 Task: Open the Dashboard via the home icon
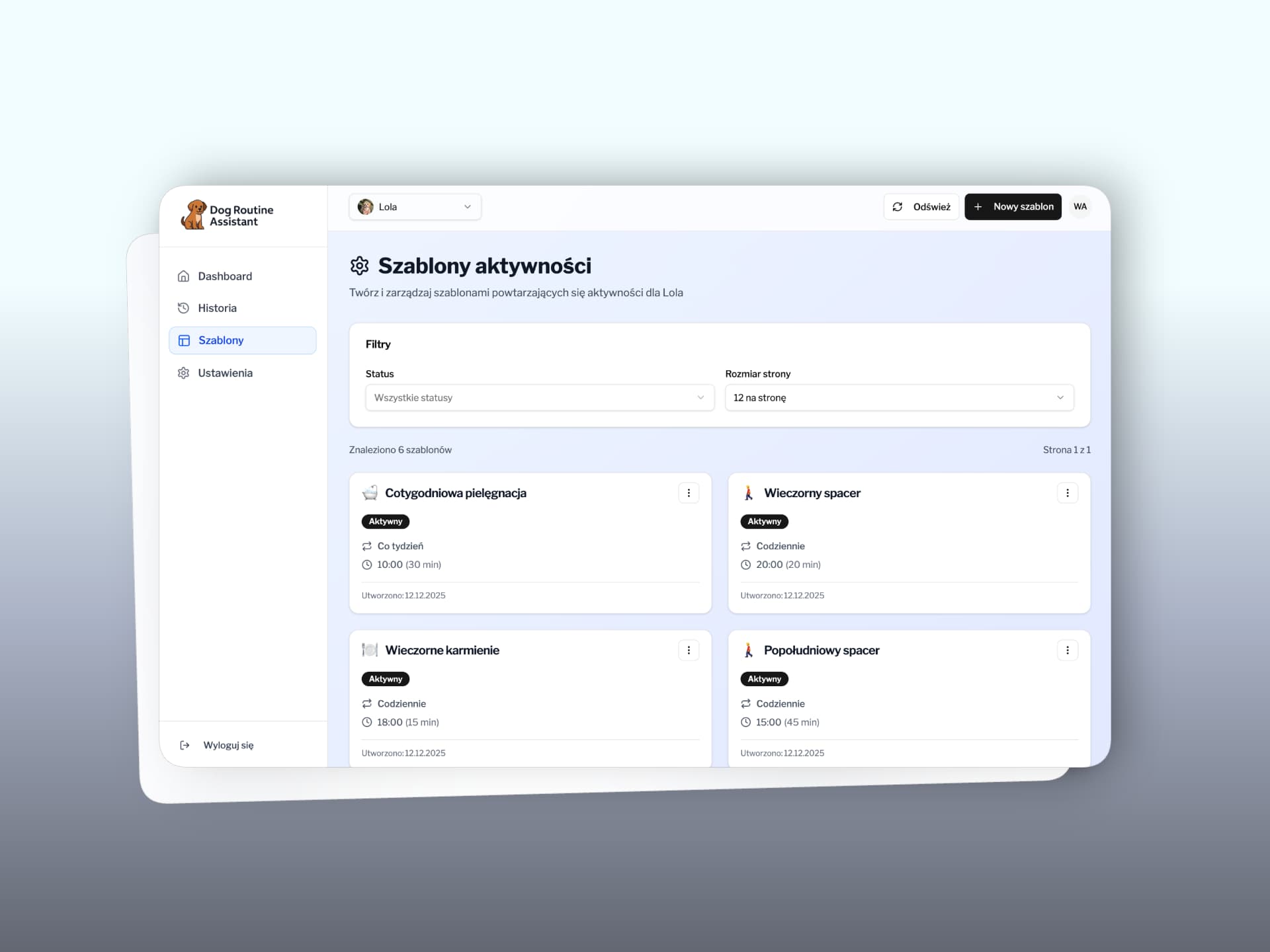click(183, 276)
